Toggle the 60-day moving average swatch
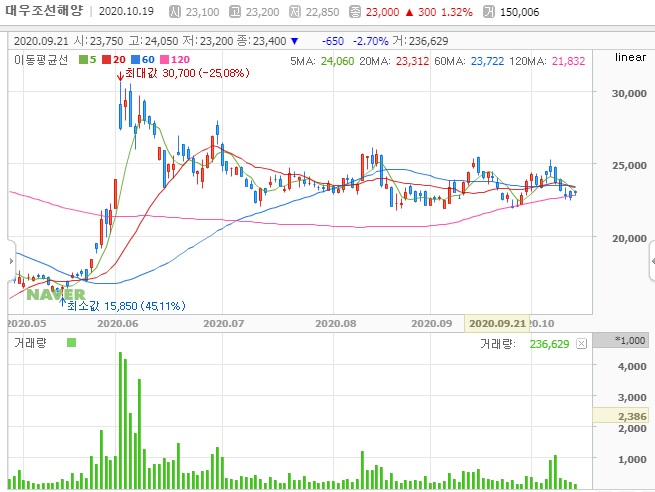Viewport: 655px width, 492px height. click(x=135, y=60)
